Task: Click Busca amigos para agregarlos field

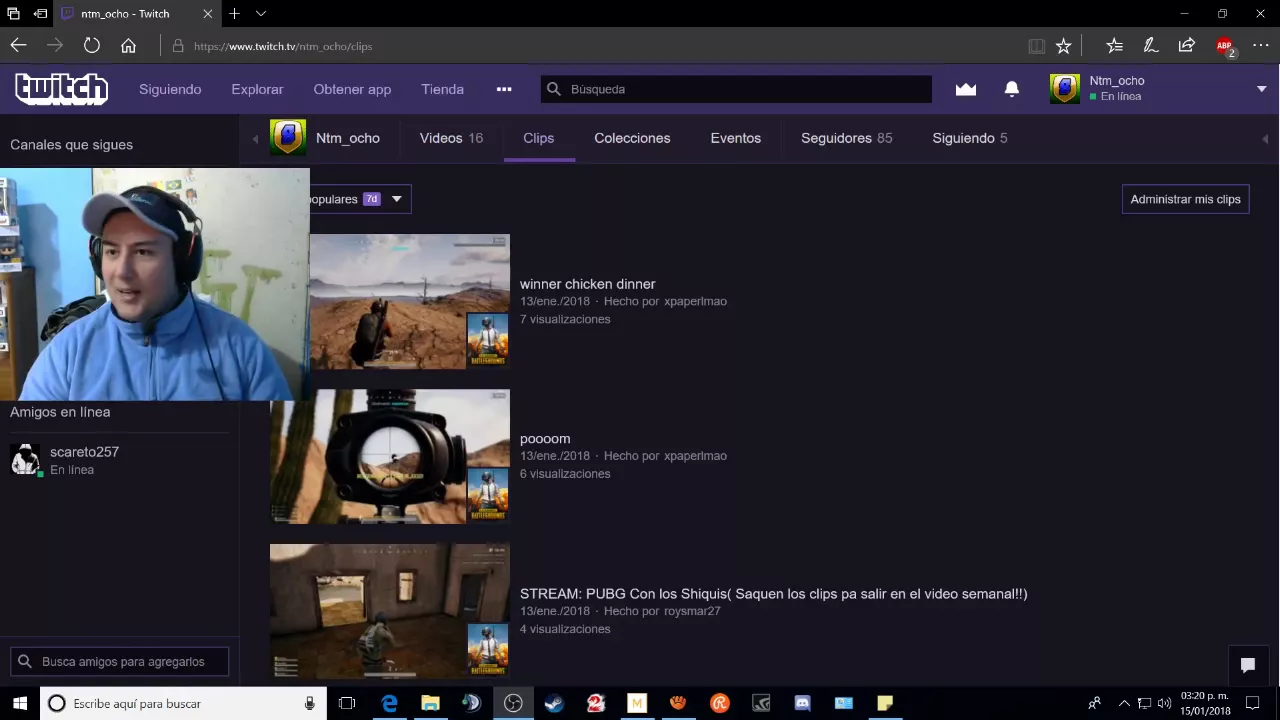Action: pos(120,661)
